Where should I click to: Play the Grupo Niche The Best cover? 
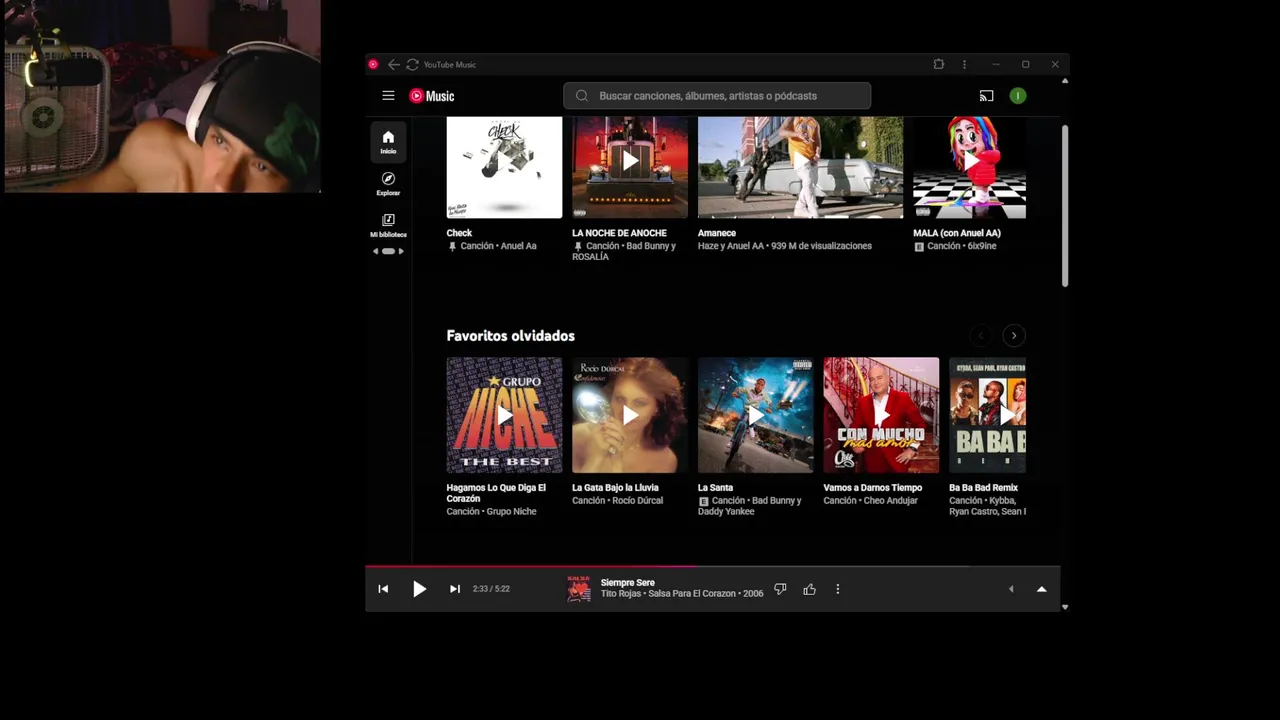[504, 415]
